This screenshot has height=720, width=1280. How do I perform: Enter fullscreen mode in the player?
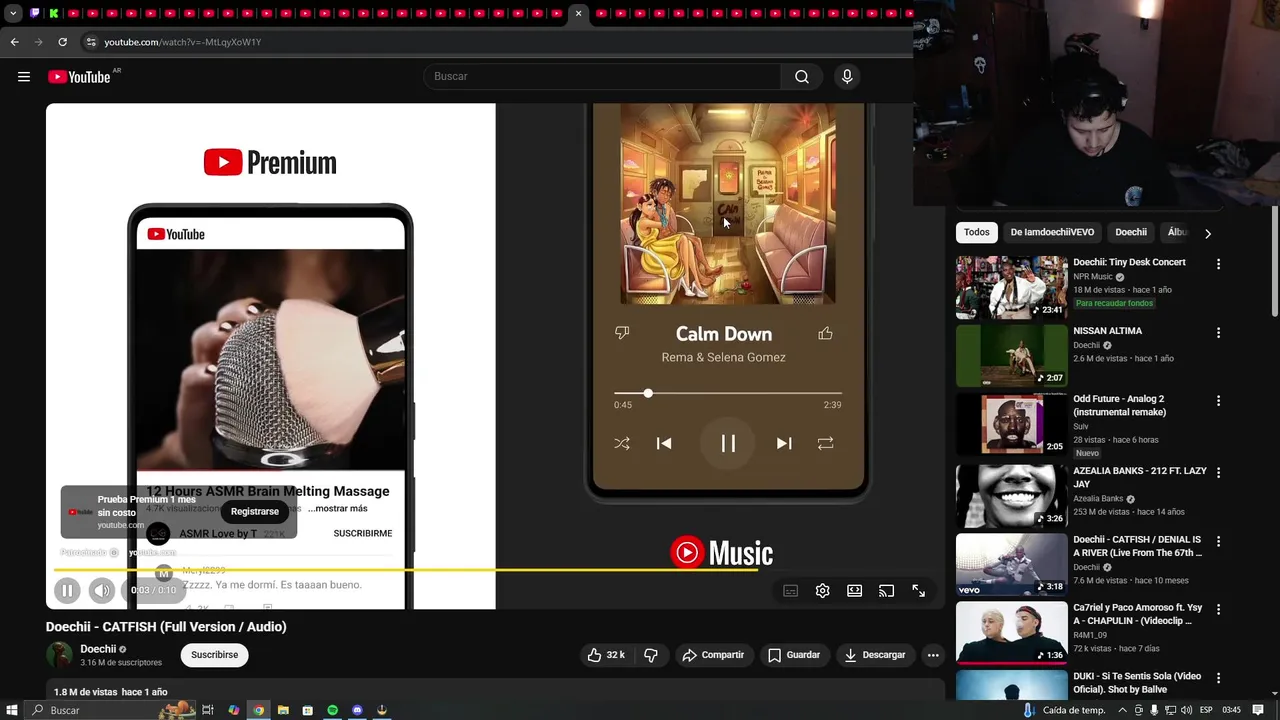918,591
